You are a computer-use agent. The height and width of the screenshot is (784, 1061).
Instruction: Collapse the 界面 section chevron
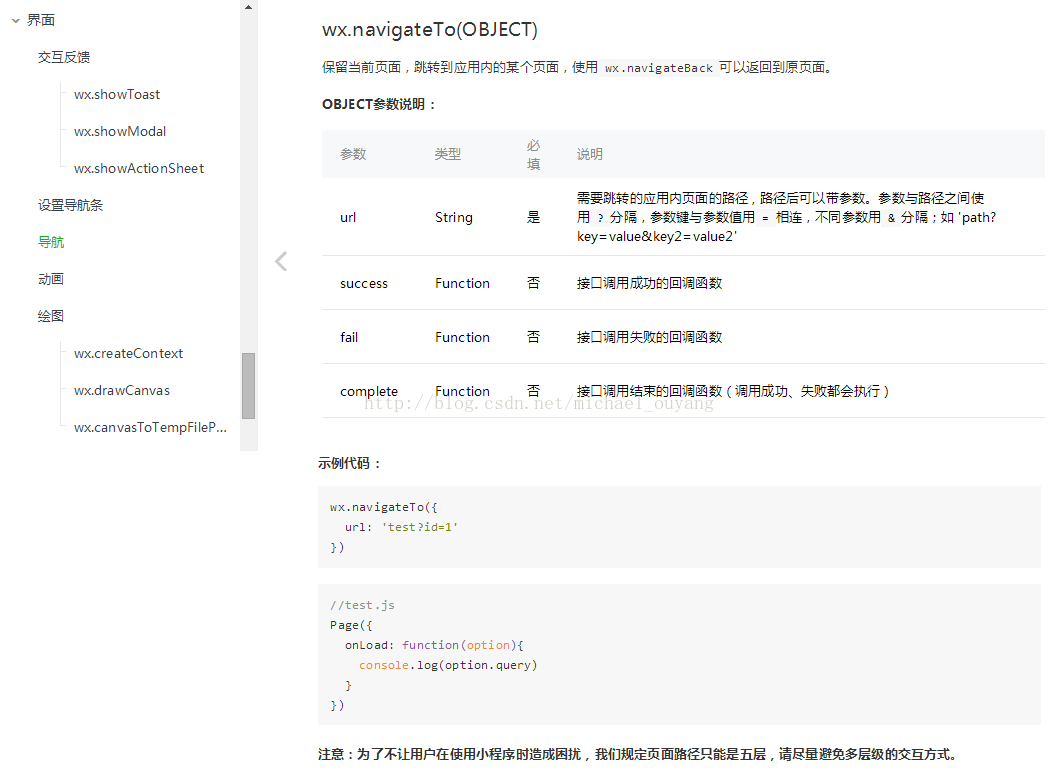(16, 21)
